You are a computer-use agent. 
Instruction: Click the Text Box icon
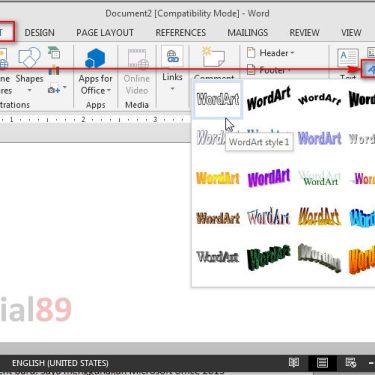pyautogui.click(x=348, y=59)
